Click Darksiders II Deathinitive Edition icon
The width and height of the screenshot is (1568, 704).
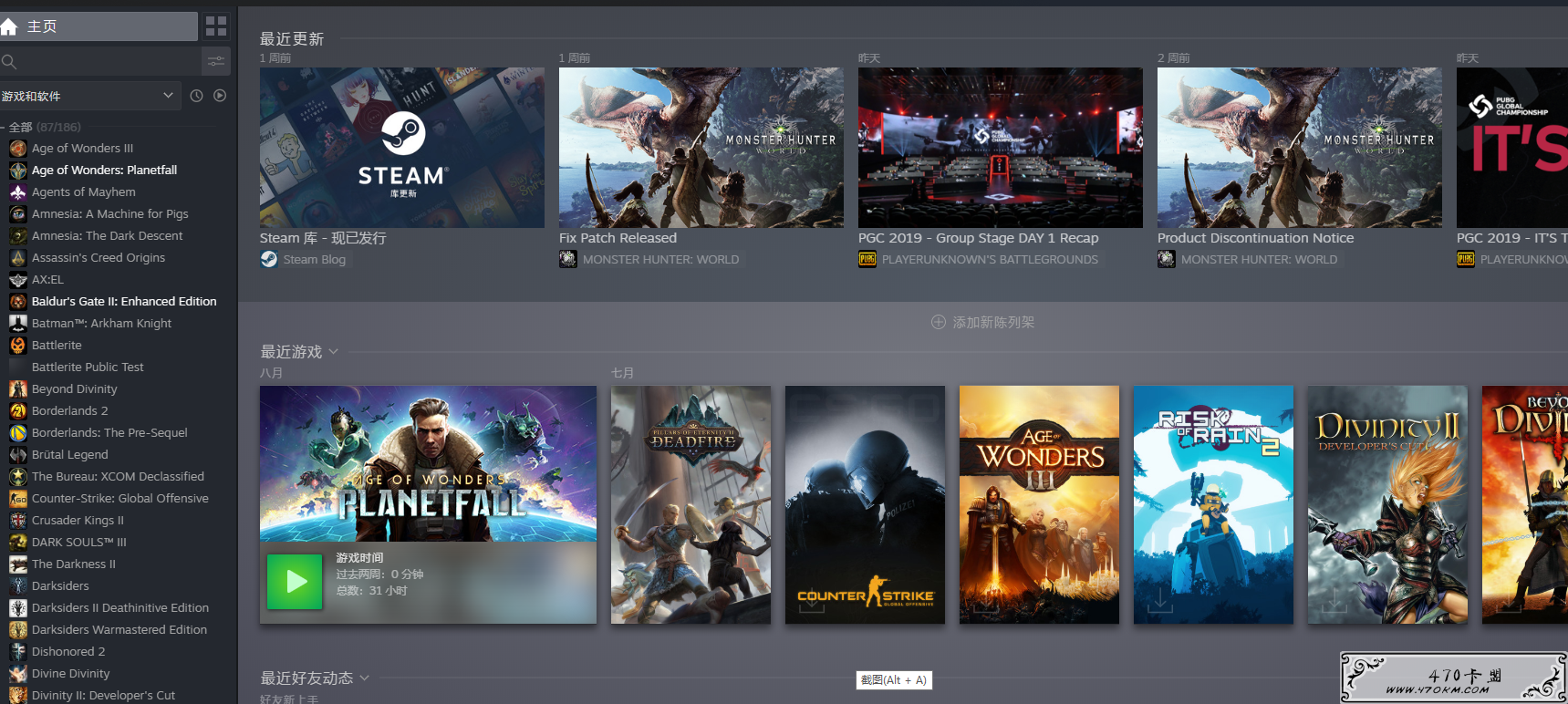[x=18, y=608]
